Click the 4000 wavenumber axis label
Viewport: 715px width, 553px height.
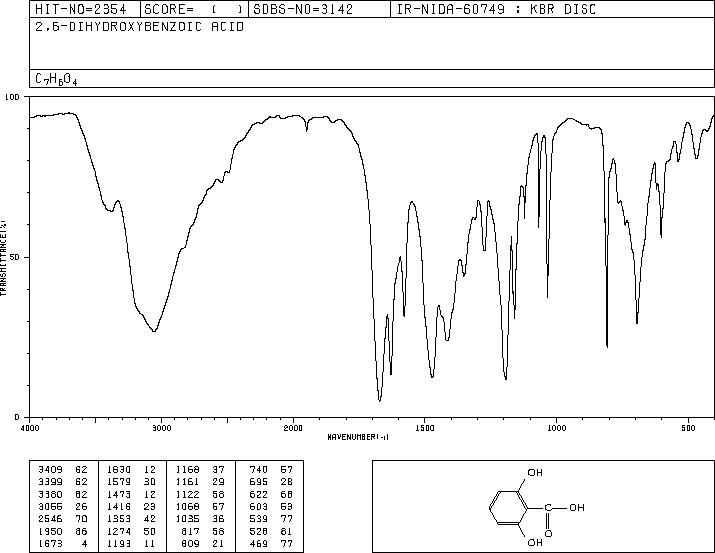(30, 428)
